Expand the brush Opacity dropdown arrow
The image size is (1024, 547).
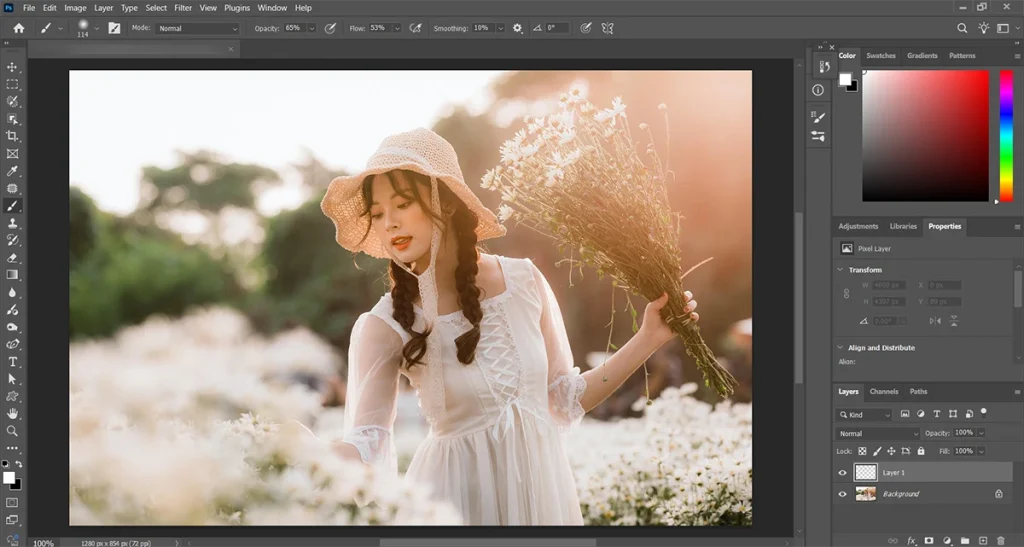[311, 28]
